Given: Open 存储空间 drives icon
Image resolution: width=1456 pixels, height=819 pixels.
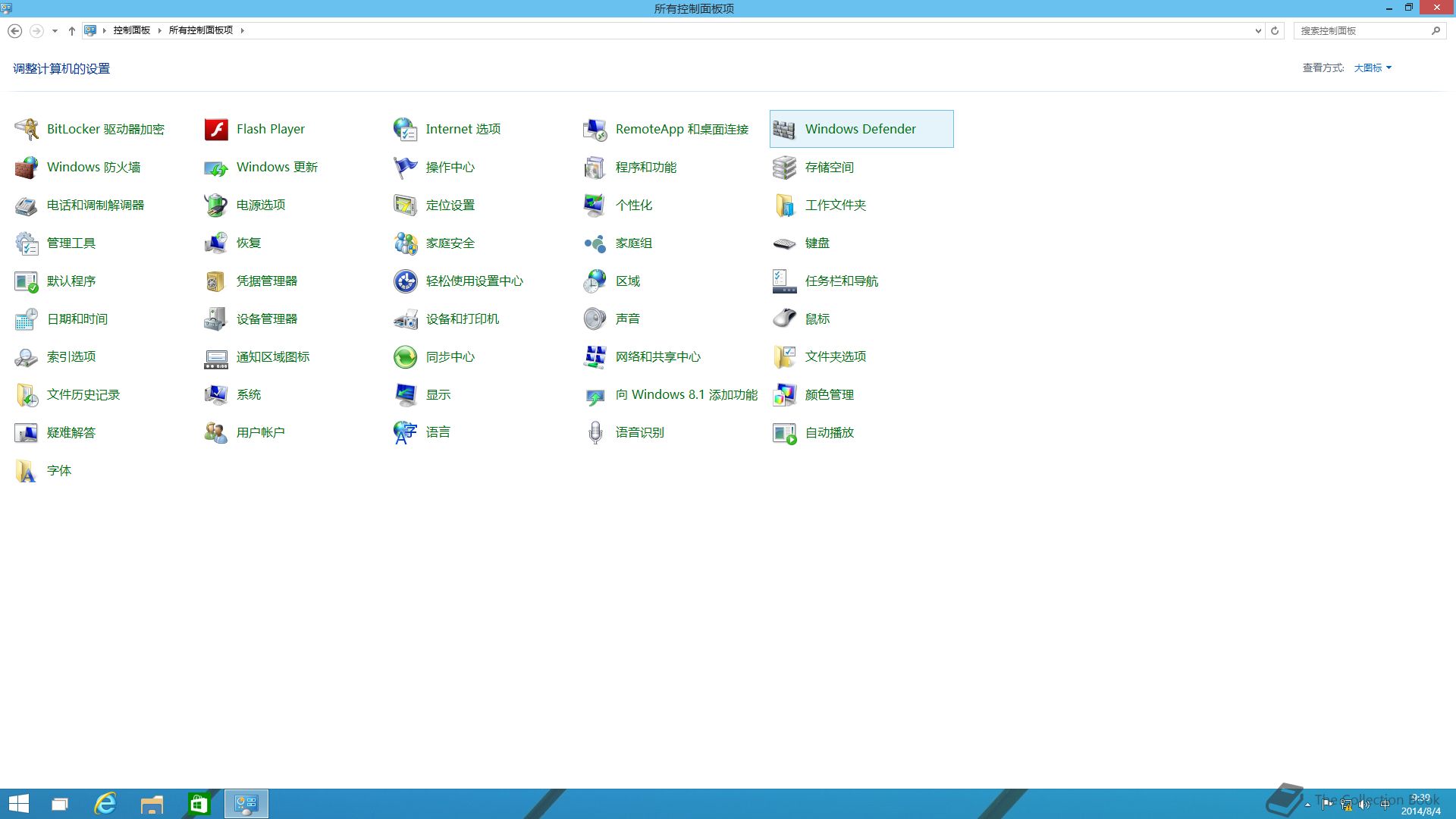Looking at the screenshot, I should [785, 167].
